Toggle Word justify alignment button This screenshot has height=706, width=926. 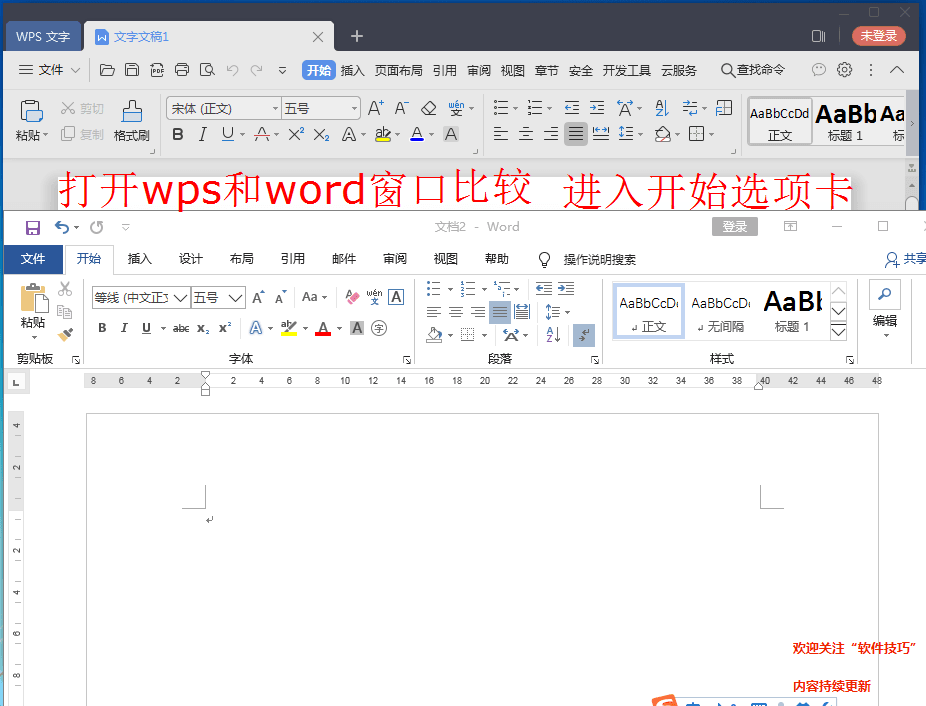click(500, 312)
